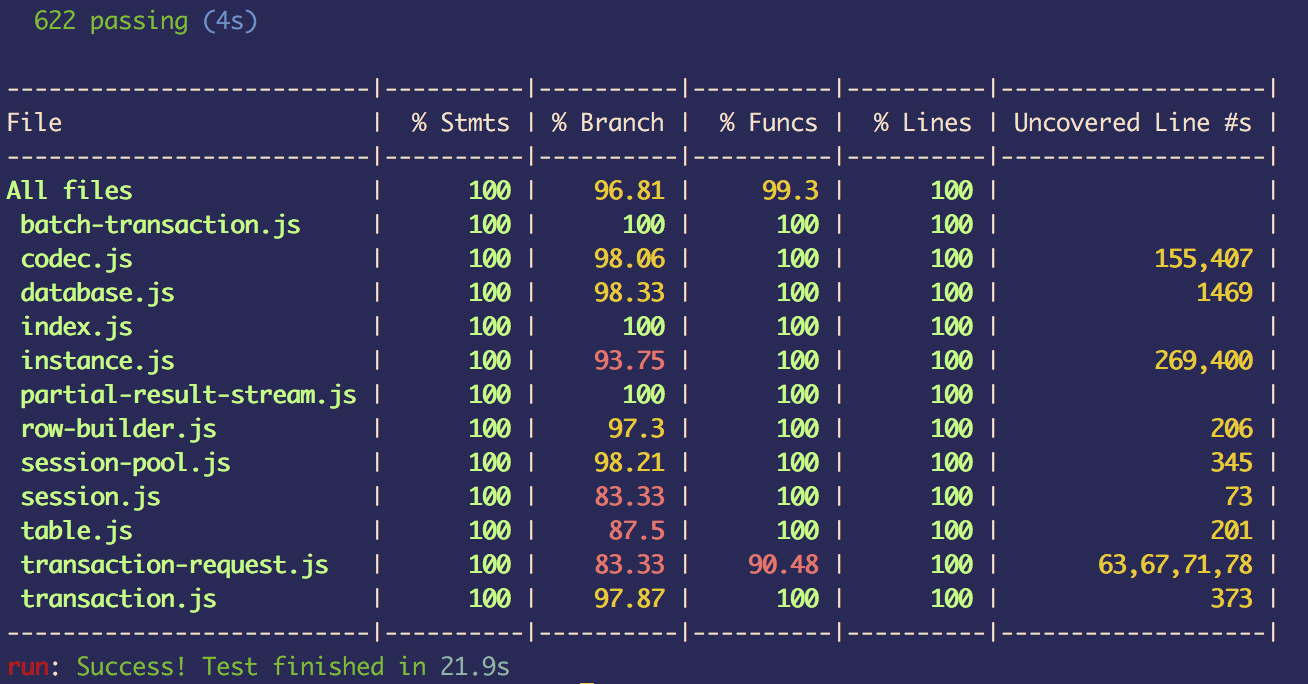Image resolution: width=1308 pixels, height=684 pixels.
Task: Click the "File" column header
Action: click(34, 123)
